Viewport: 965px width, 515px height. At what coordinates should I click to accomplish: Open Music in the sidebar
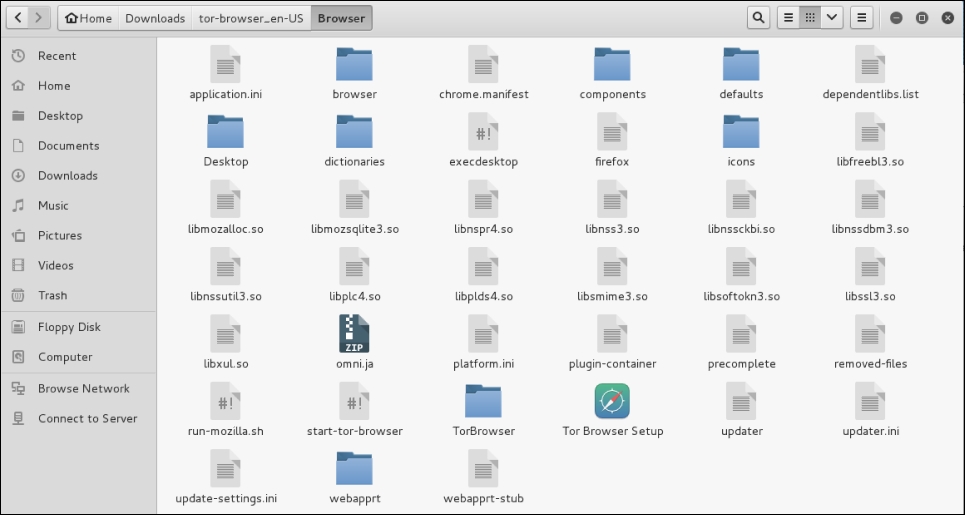pos(78,206)
